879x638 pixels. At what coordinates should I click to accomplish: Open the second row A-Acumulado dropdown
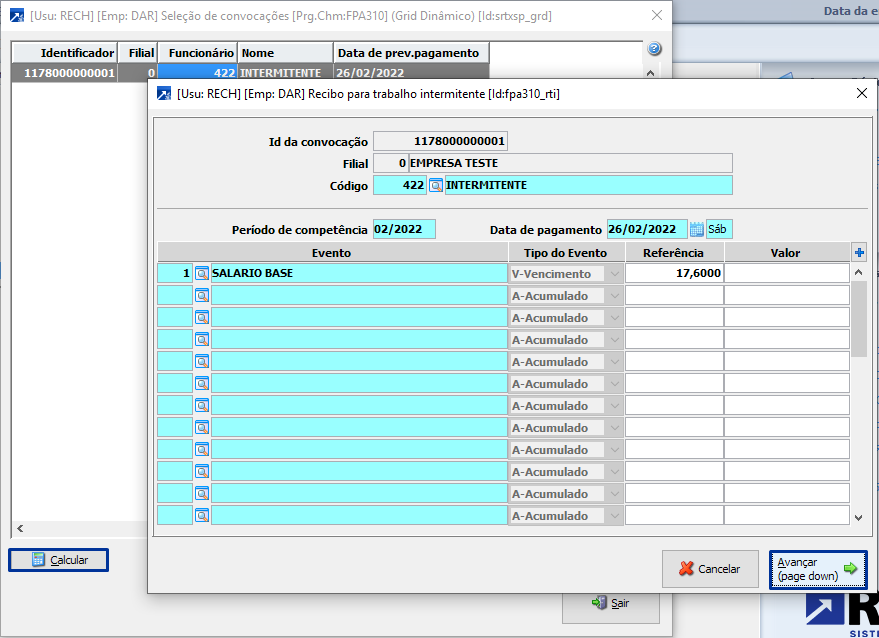[x=614, y=295]
